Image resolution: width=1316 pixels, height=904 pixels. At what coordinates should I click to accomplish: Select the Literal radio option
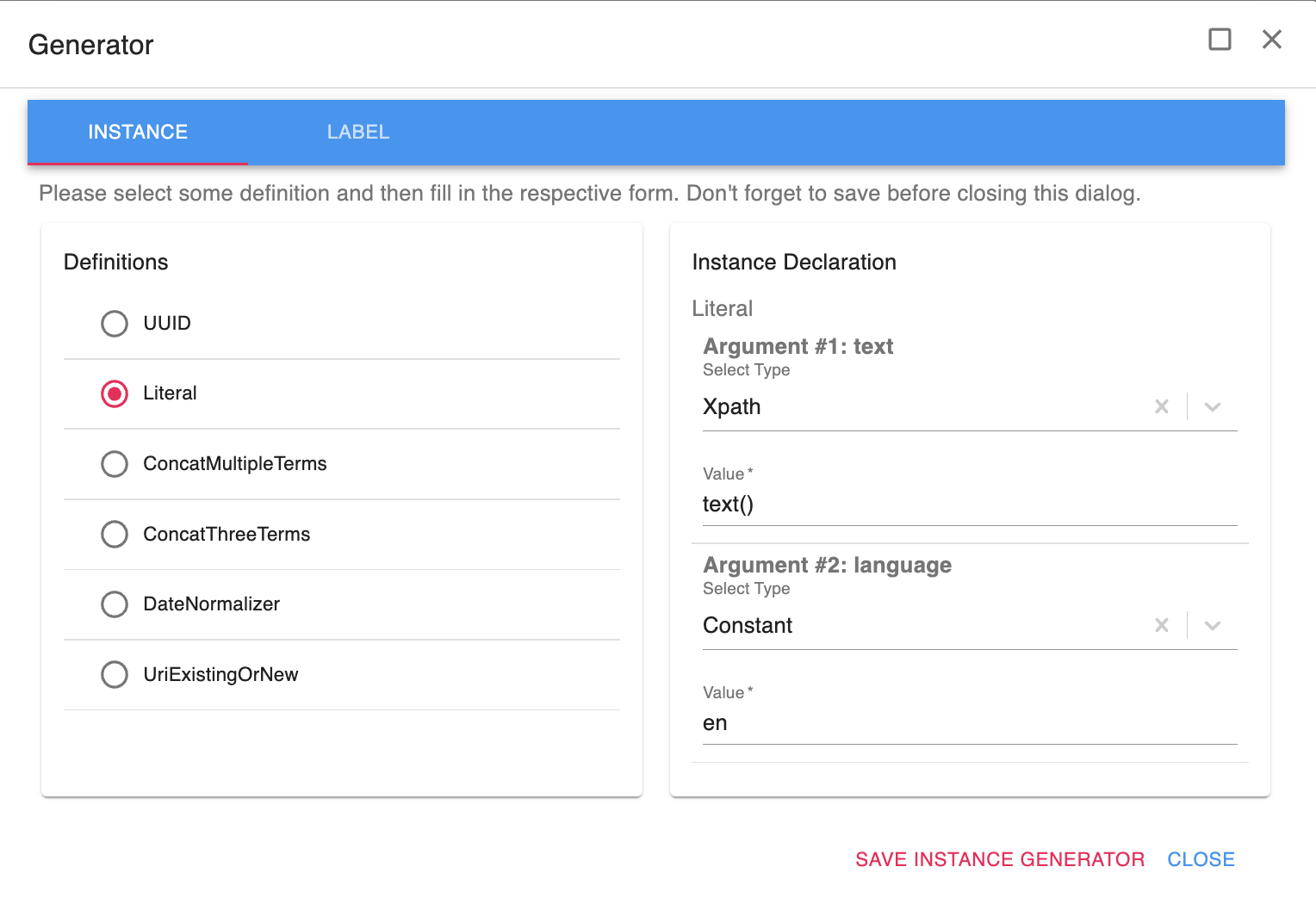(115, 393)
